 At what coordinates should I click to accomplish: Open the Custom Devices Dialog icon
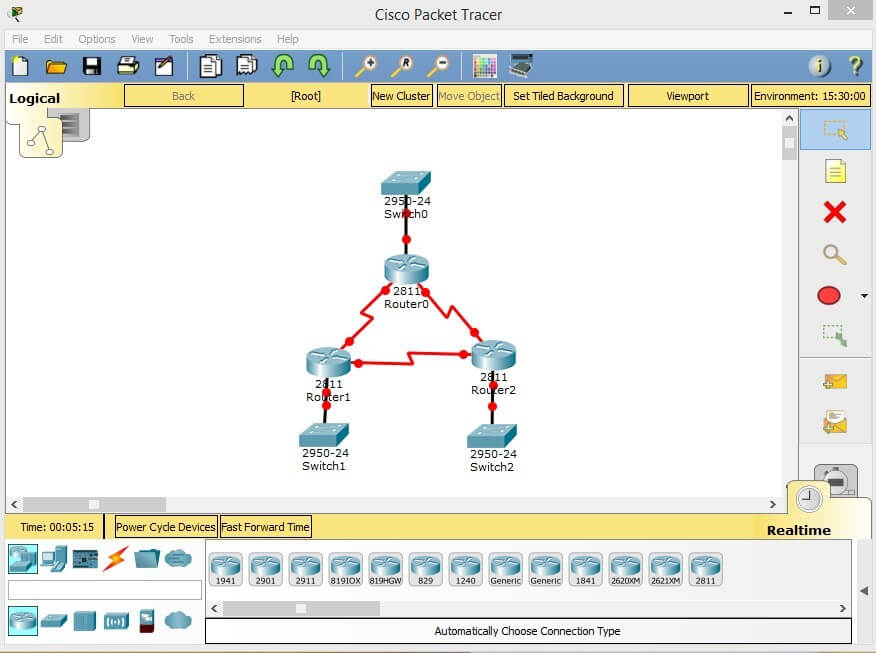[x=521, y=65]
